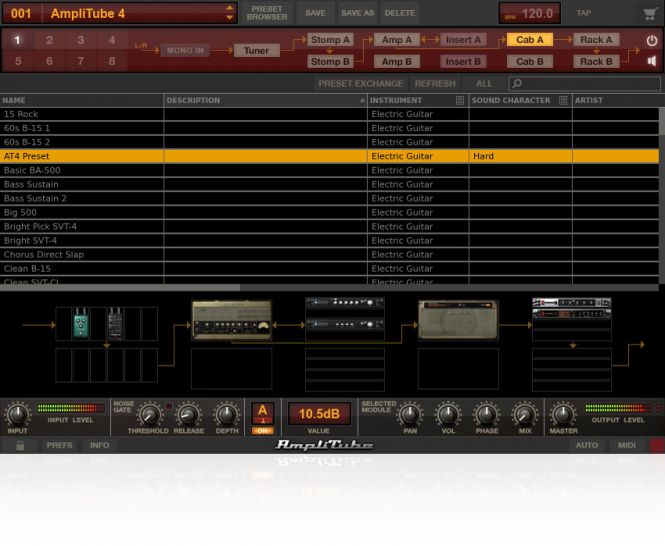The width and height of the screenshot is (665, 546).
Task: Switch to the Amp A module
Action: point(397,40)
